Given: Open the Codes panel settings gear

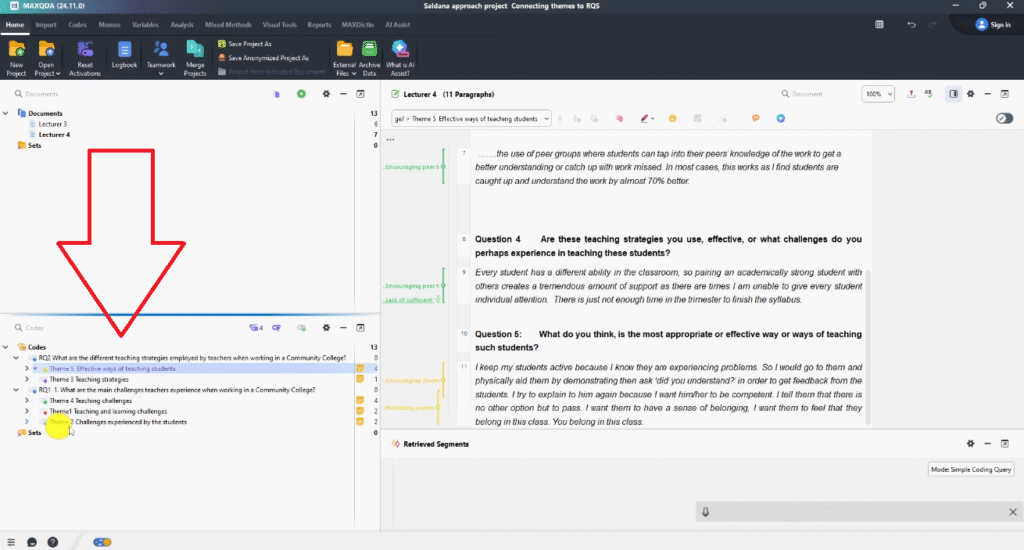Looking at the screenshot, I should (x=325, y=327).
